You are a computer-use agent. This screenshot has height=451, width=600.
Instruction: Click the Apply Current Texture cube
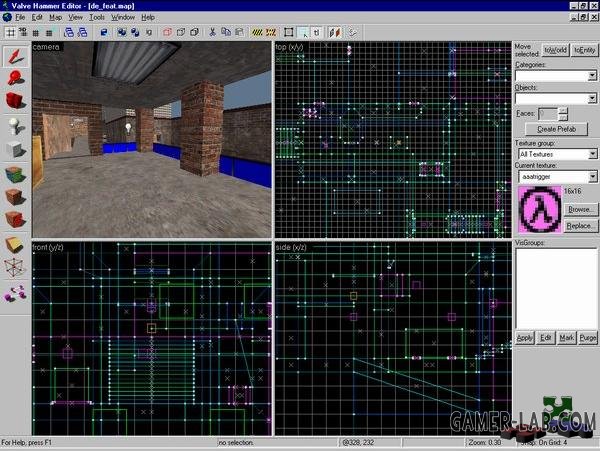15,197
